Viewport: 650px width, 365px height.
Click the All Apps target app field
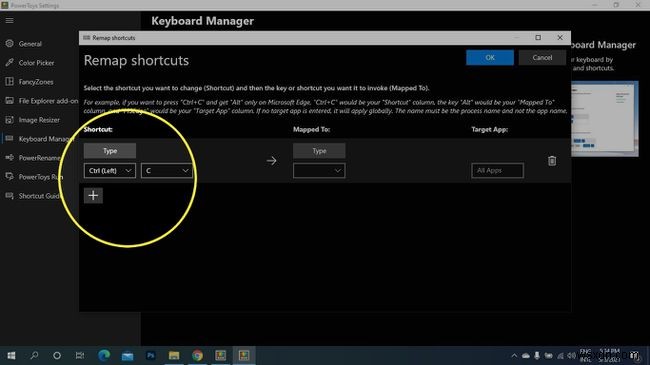(497, 170)
